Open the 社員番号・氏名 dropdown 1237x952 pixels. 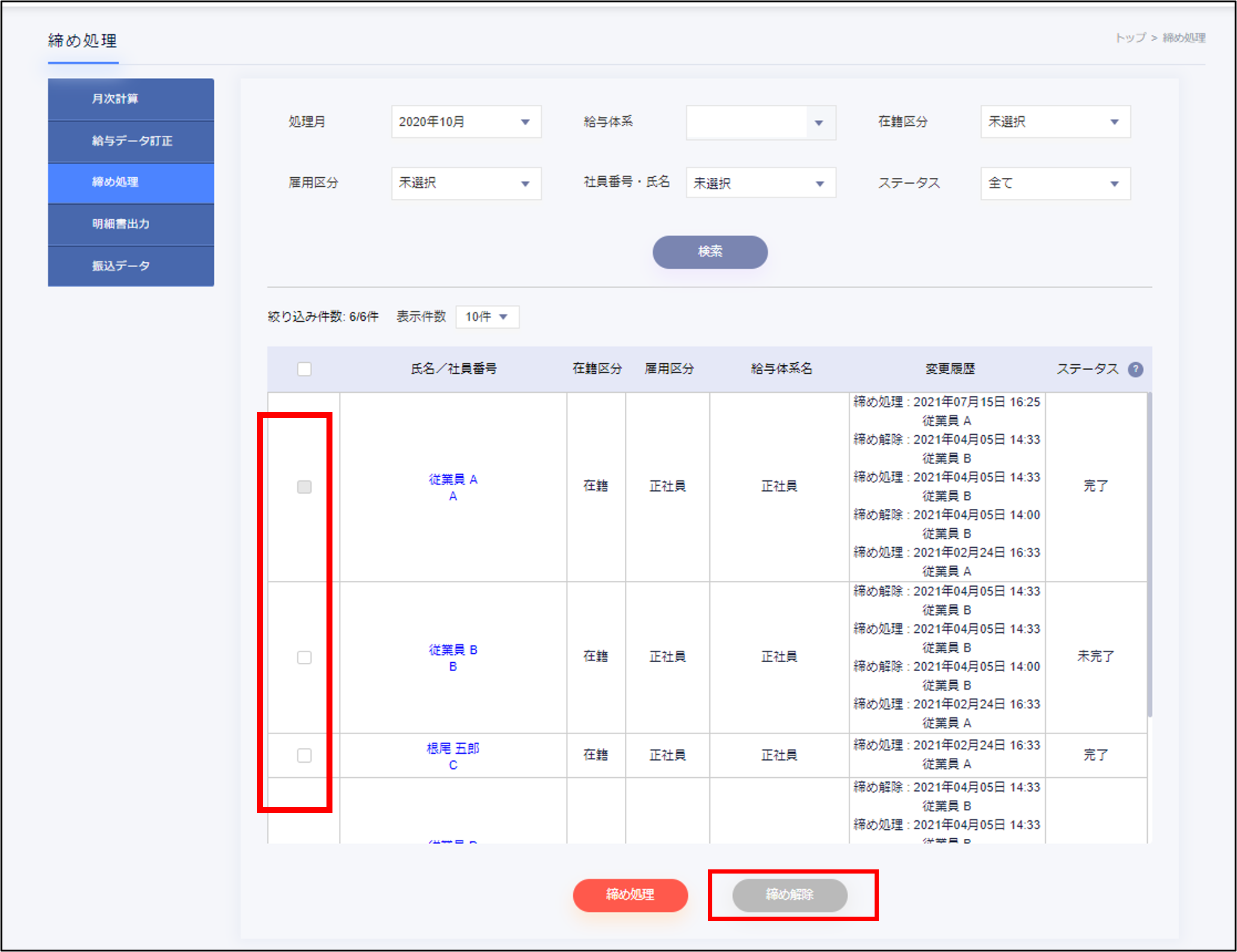[760, 183]
